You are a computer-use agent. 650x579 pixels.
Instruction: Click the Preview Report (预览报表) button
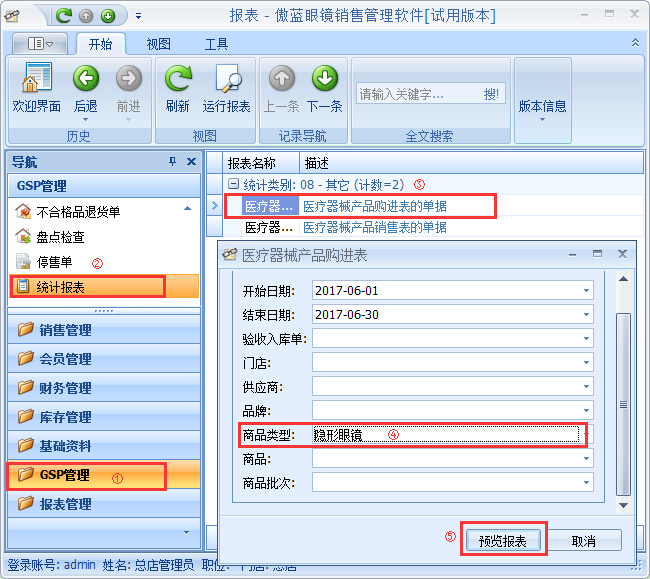[504, 540]
